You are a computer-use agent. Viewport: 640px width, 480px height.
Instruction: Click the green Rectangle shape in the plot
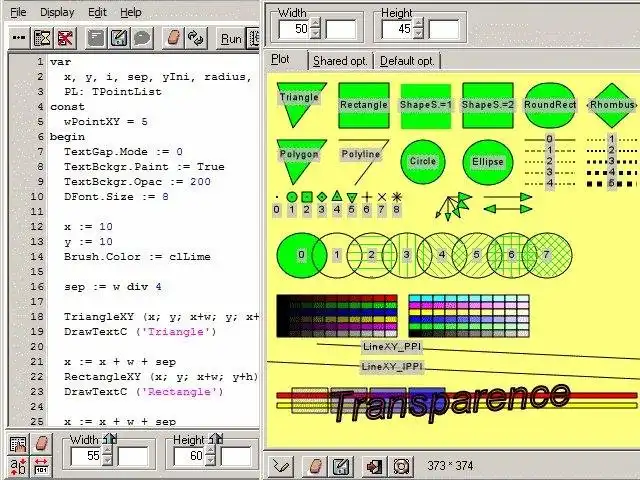click(364, 105)
